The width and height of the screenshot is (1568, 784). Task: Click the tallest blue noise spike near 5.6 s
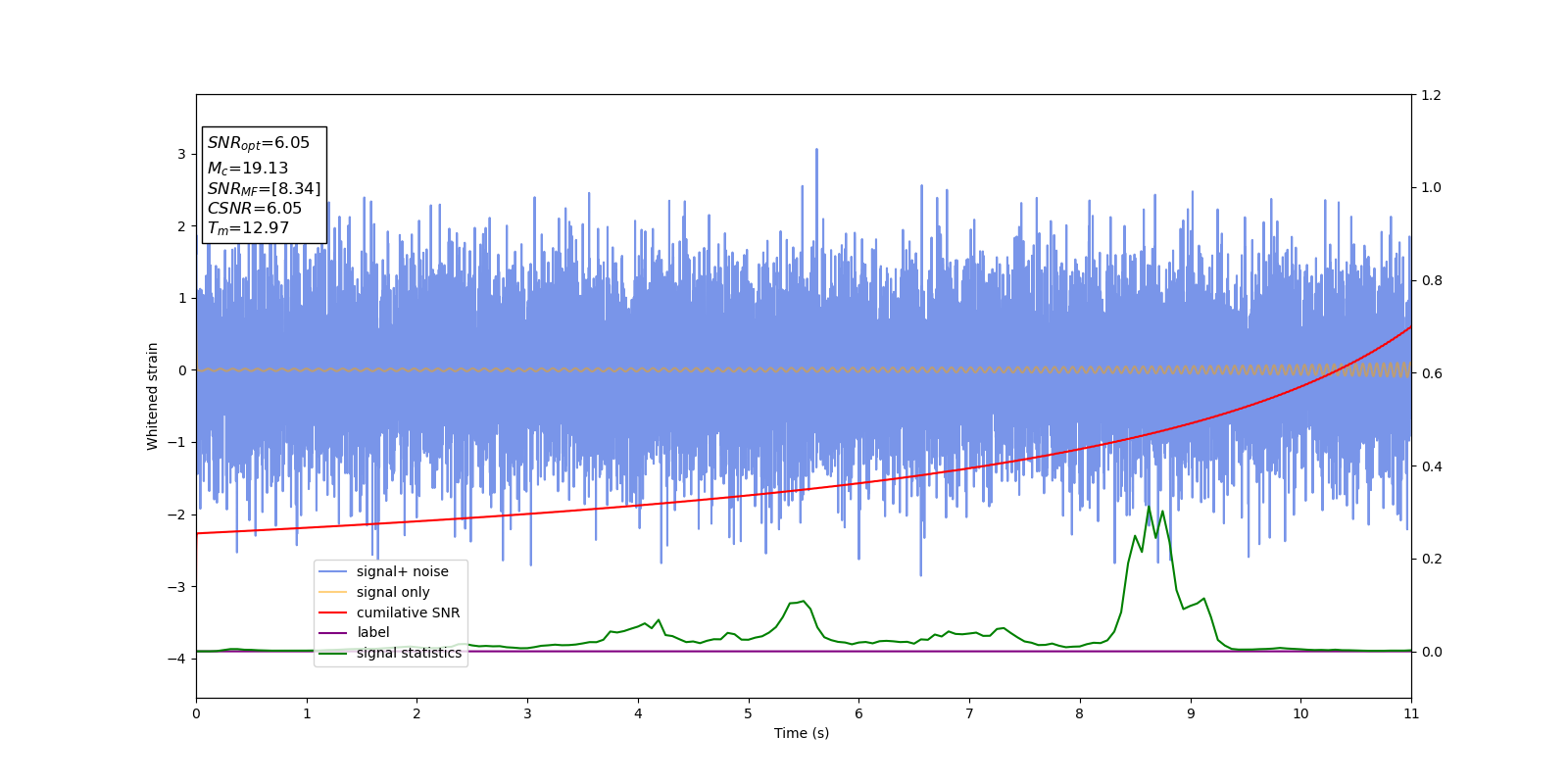(816, 151)
